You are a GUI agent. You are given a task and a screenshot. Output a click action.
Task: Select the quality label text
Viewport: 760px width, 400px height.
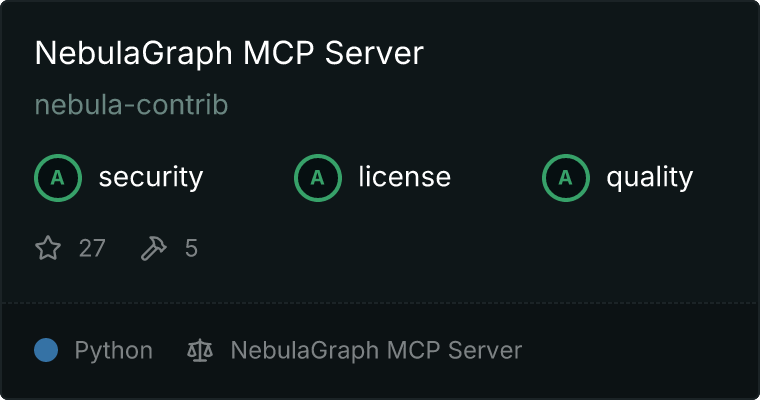(649, 177)
